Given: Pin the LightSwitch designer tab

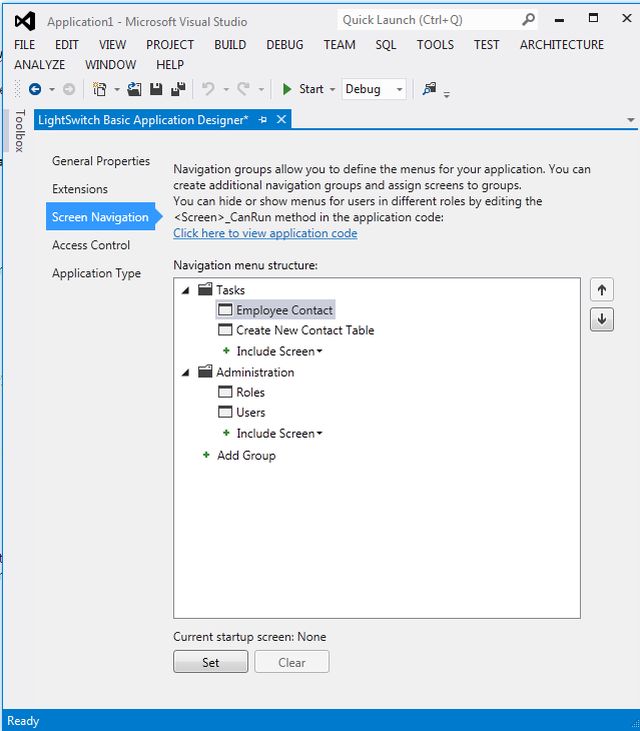Looking at the screenshot, I should (x=263, y=120).
